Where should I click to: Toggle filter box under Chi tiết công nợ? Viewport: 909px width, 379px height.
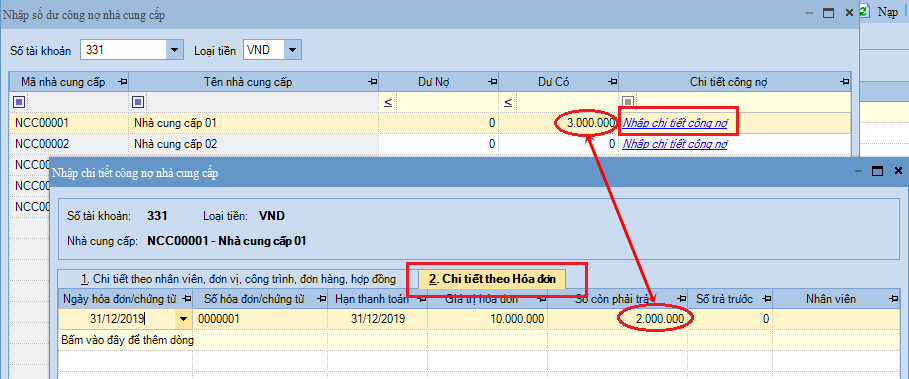(627, 103)
